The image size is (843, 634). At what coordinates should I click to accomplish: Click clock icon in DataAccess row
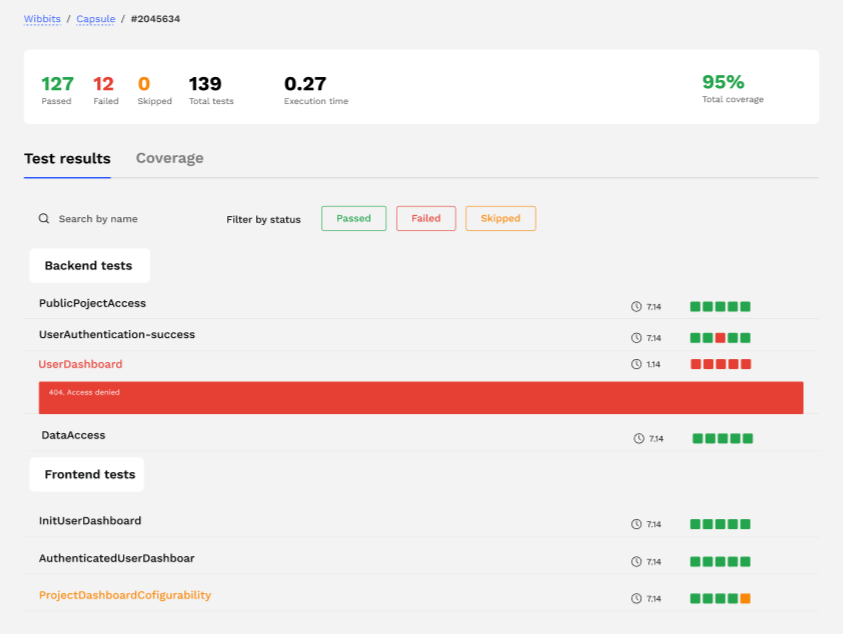639,438
